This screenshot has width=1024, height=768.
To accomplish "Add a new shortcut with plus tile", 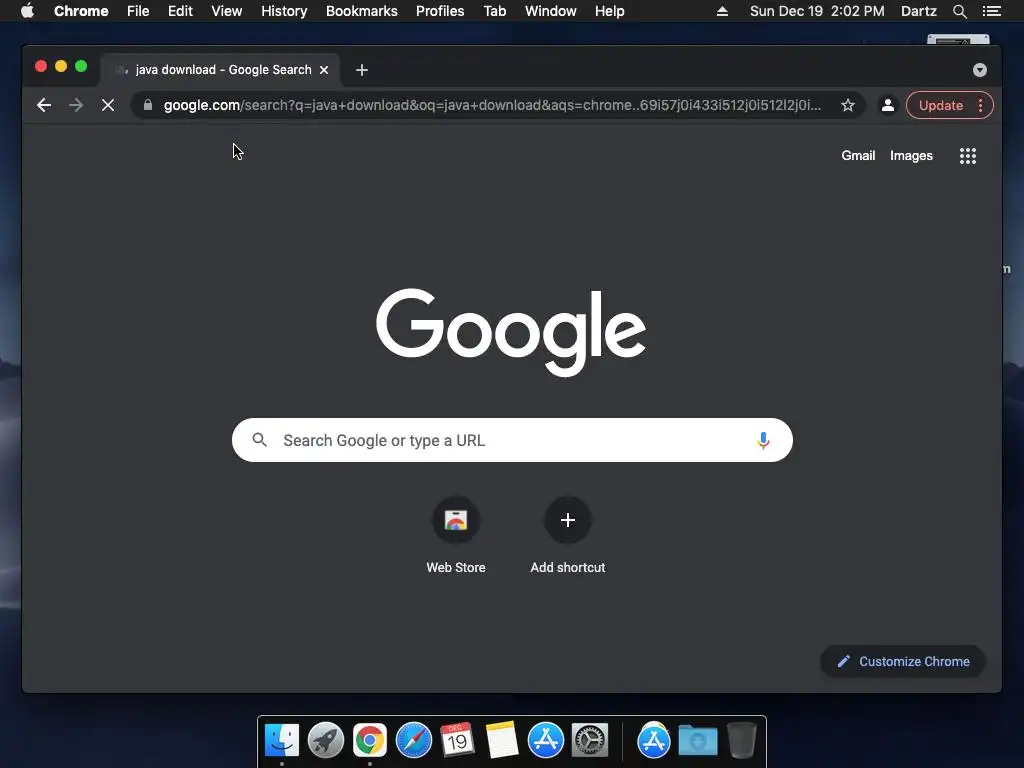I will click(x=568, y=536).
